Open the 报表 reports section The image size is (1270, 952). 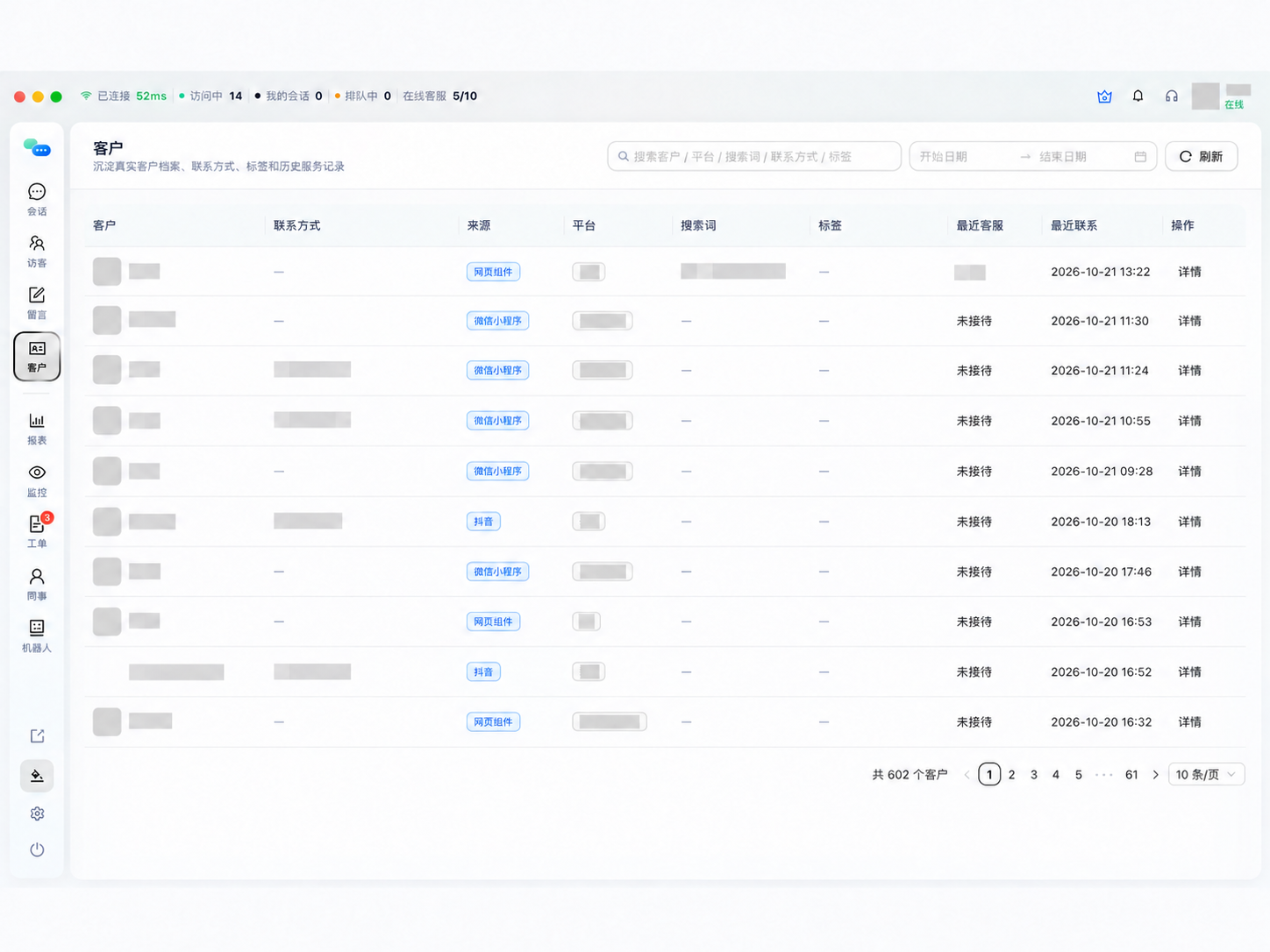pyautogui.click(x=37, y=429)
